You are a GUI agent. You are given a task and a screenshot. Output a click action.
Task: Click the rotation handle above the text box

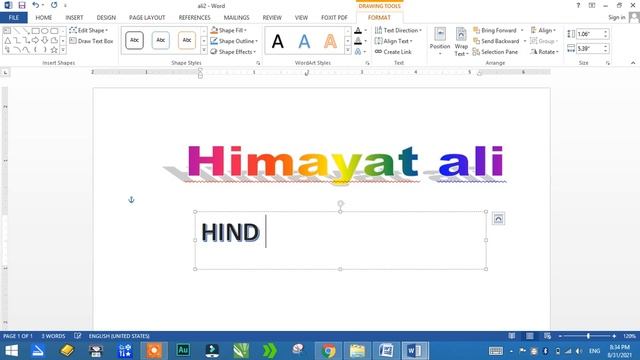coord(340,203)
